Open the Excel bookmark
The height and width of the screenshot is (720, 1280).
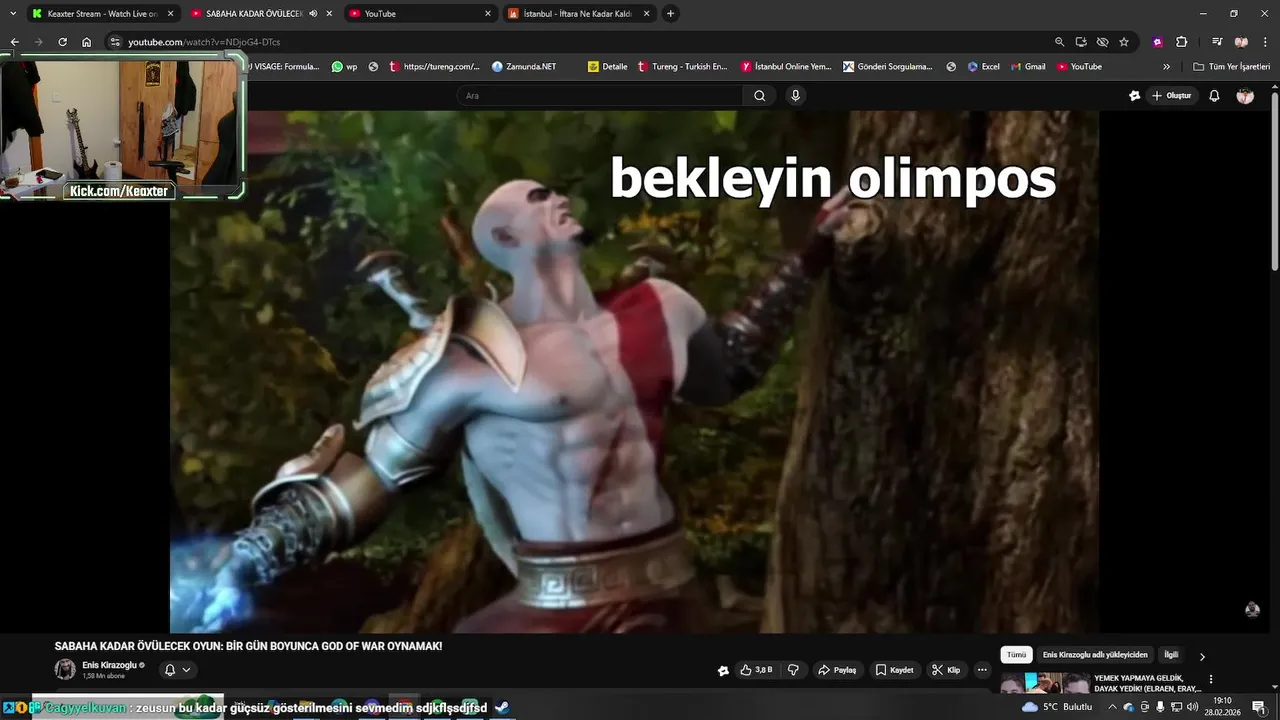click(983, 67)
